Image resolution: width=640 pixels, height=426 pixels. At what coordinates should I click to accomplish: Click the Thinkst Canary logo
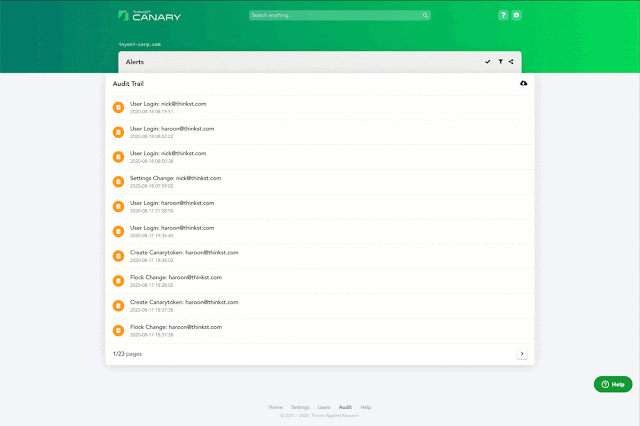coord(149,16)
